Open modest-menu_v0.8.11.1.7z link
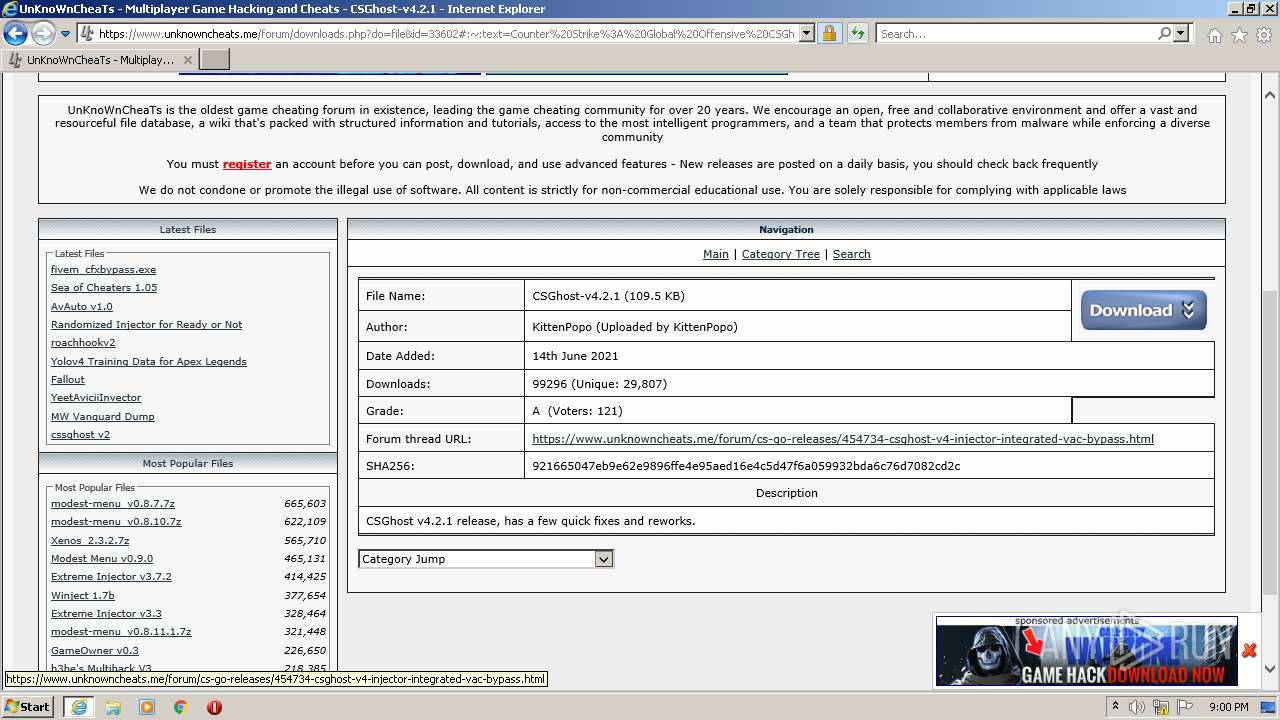The image size is (1280, 720). point(121,632)
